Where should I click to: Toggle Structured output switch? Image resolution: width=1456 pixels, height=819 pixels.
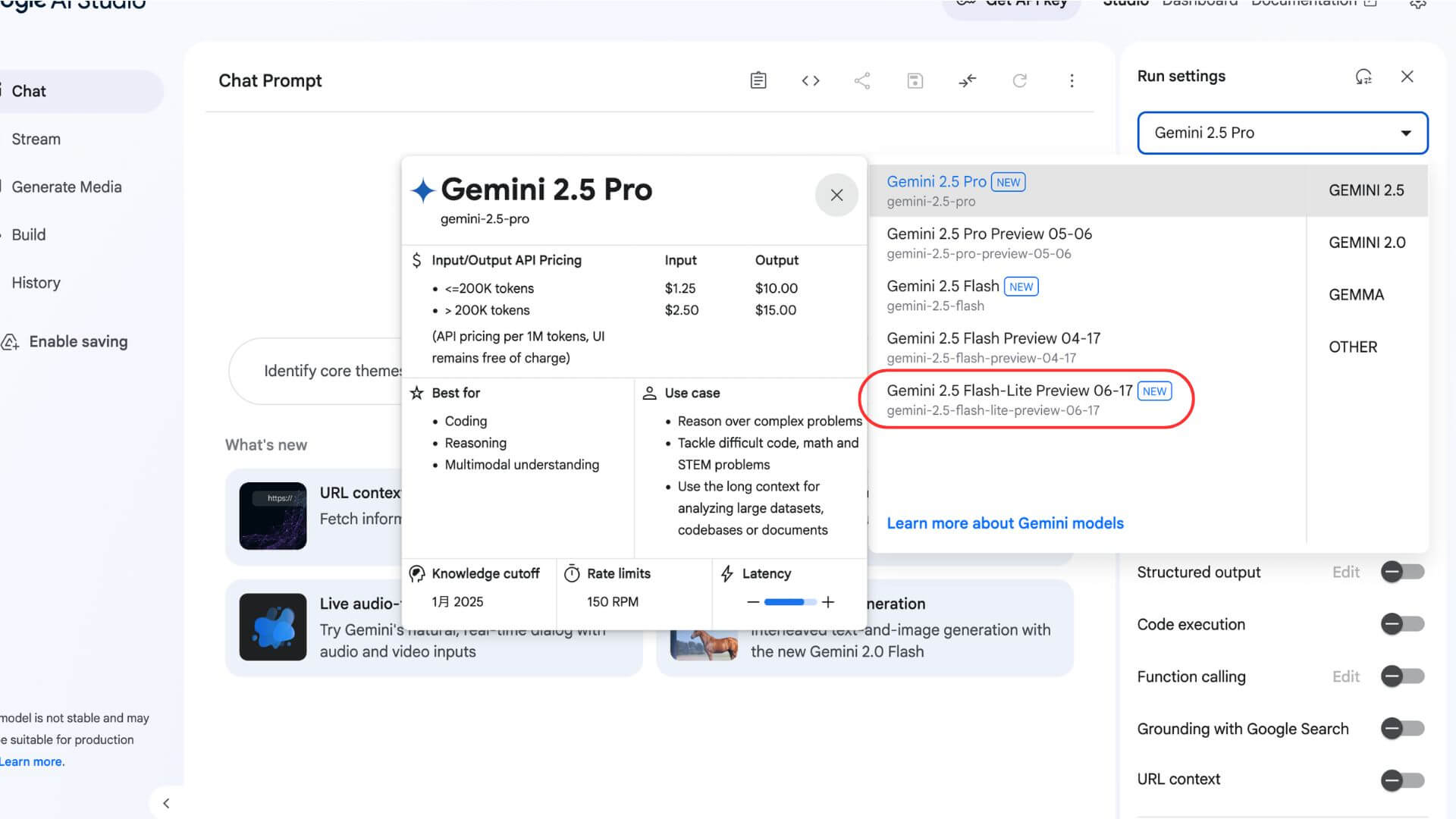1403,572
